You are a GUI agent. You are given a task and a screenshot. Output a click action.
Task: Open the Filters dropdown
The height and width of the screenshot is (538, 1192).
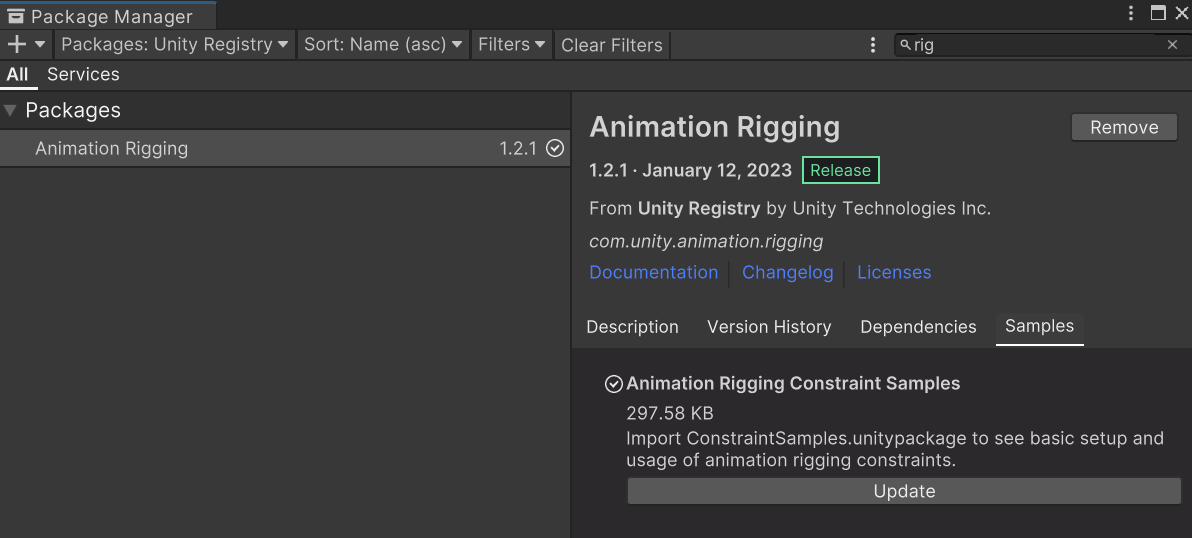point(511,45)
